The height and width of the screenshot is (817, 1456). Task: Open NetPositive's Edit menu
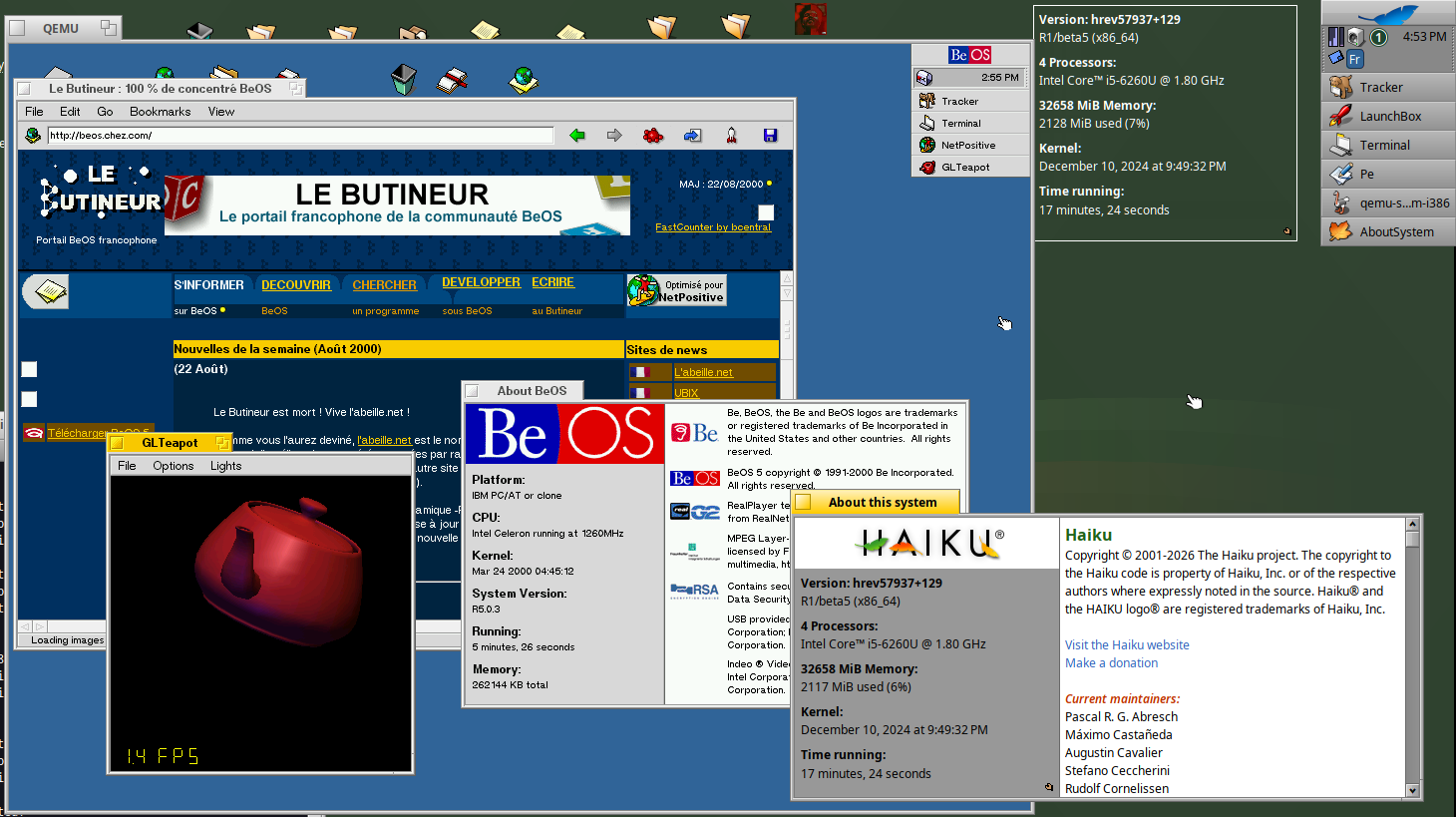(x=70, y=112)
